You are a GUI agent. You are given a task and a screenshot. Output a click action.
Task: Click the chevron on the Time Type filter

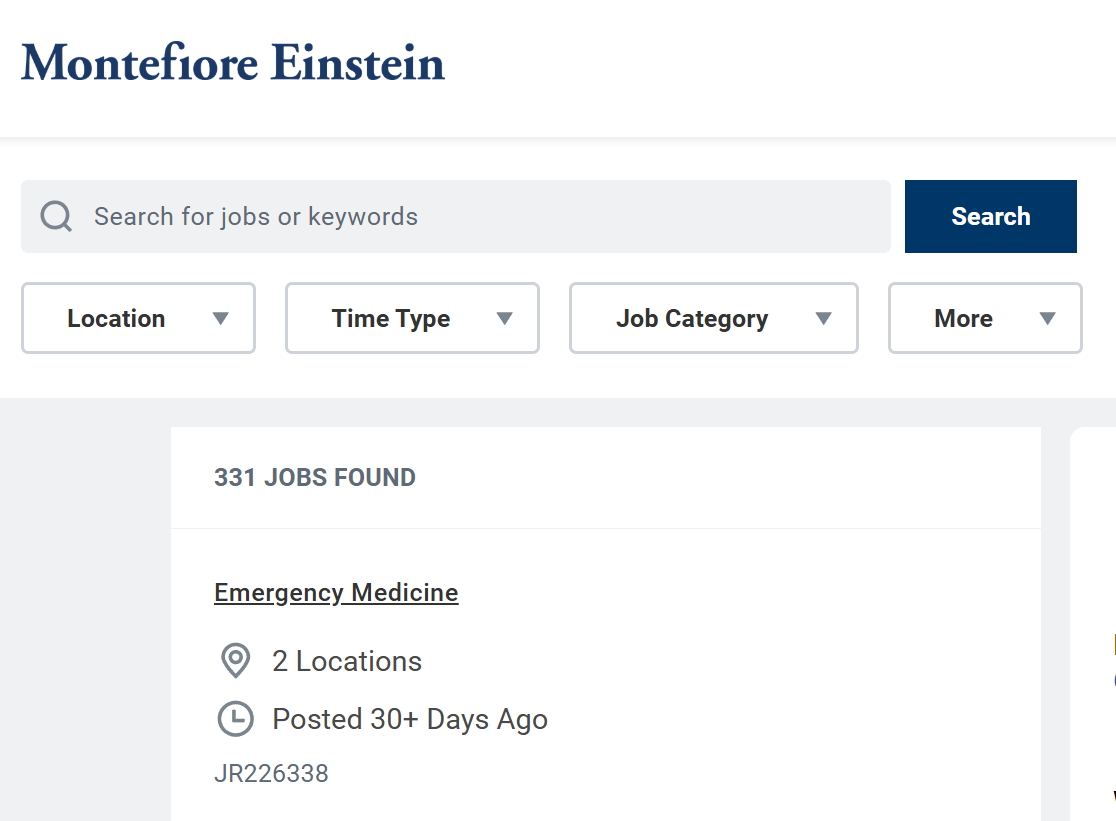pyautogui.click(x=503, y=318)
